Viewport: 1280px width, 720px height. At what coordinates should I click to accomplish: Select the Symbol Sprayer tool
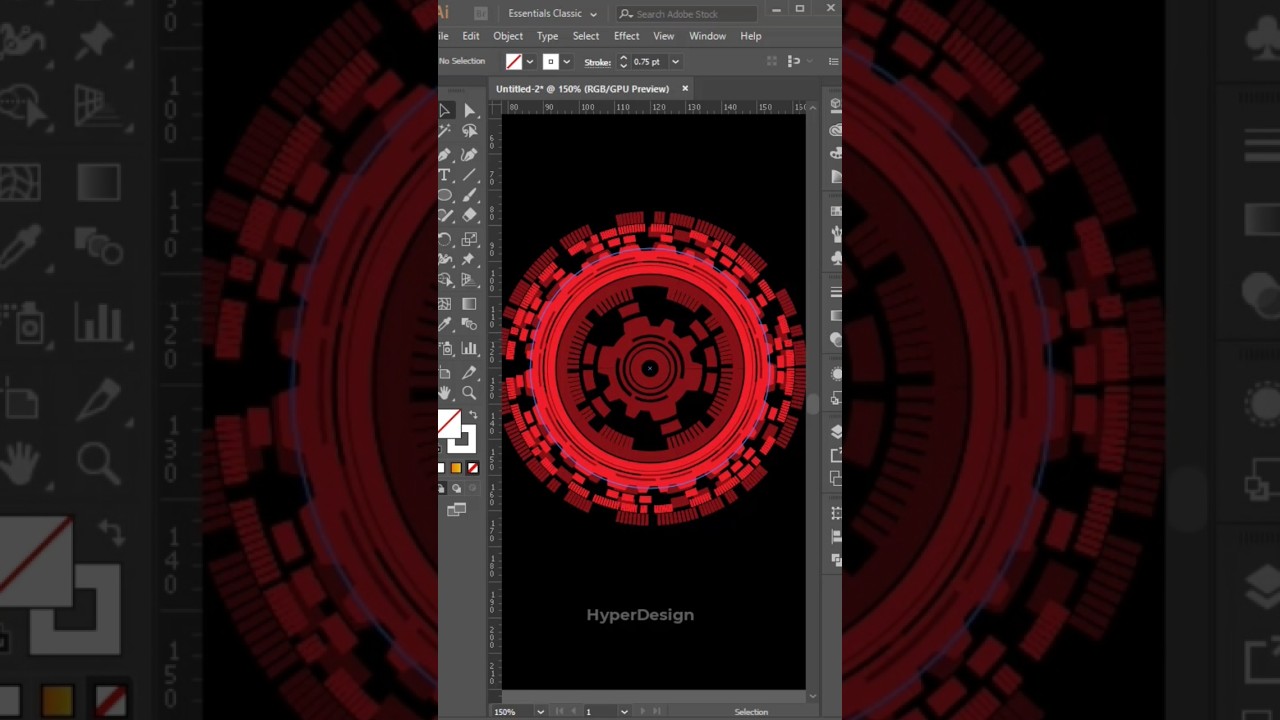point(445,349)
